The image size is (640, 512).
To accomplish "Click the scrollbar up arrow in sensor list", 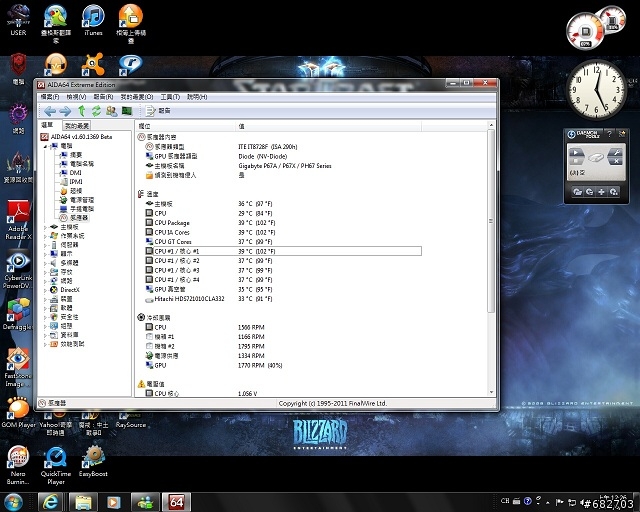I will pos(491,125).
